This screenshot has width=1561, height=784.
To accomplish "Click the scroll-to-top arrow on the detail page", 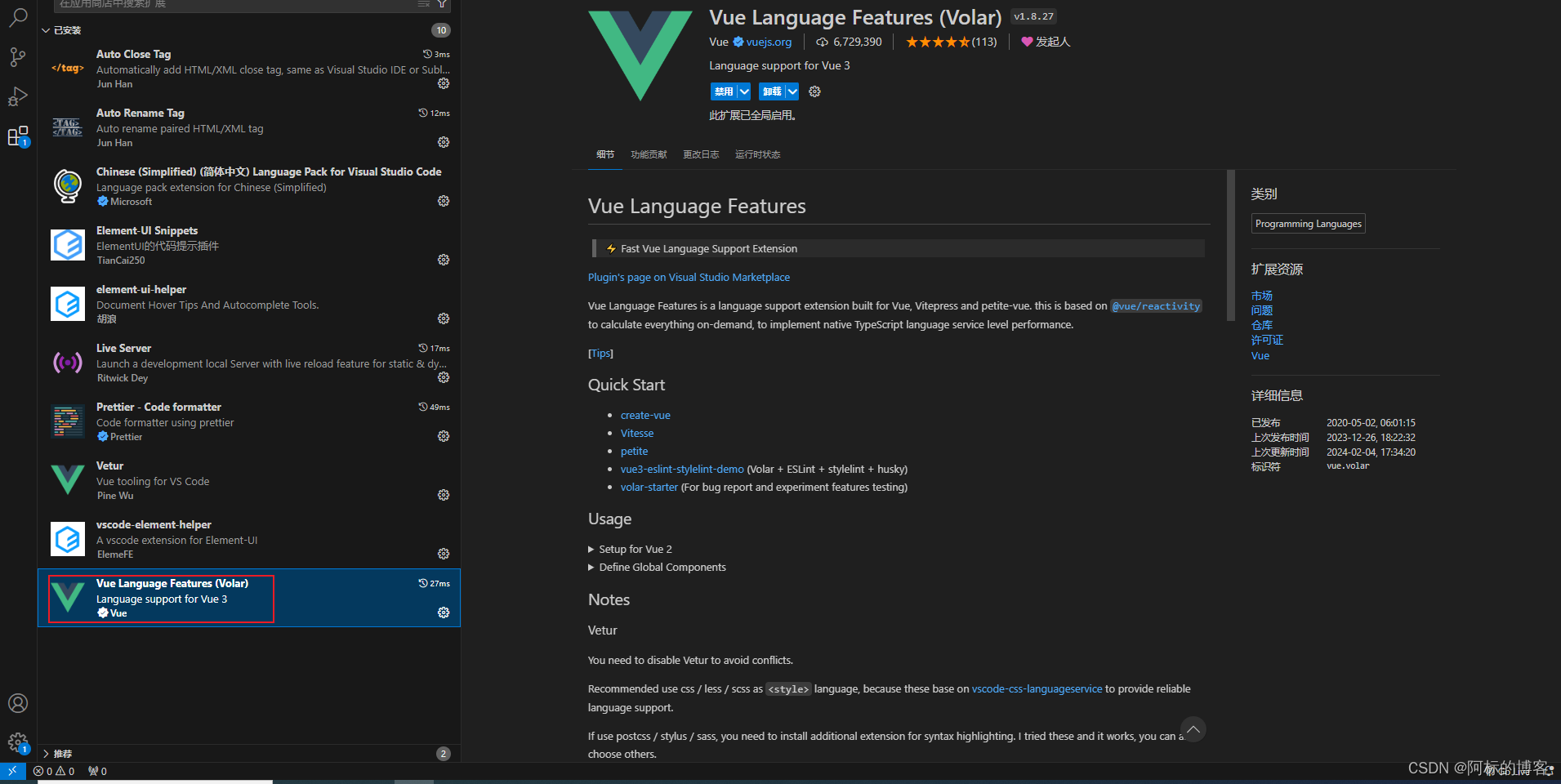I will pyautogui.click(x=1193, y=729).
